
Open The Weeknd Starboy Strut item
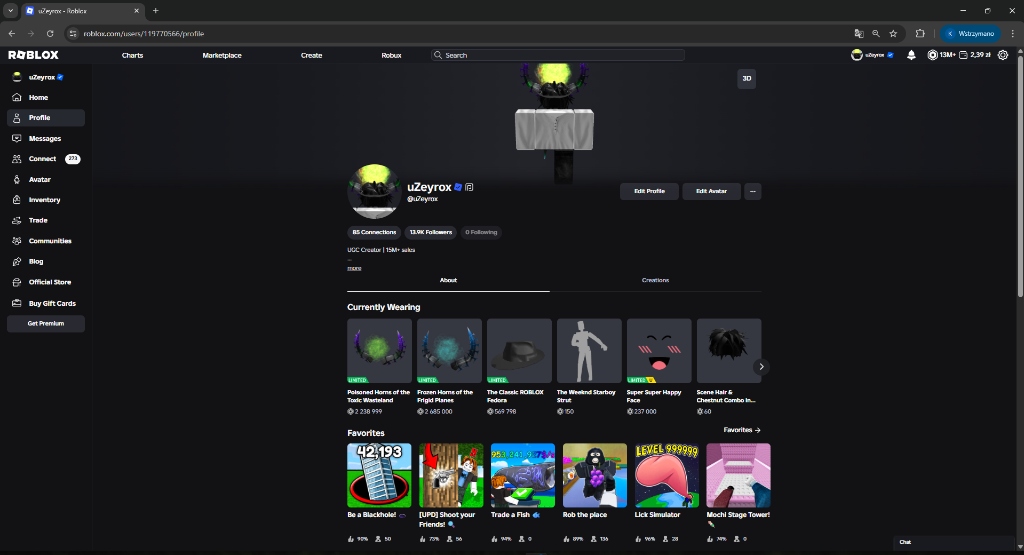[589, 367]
